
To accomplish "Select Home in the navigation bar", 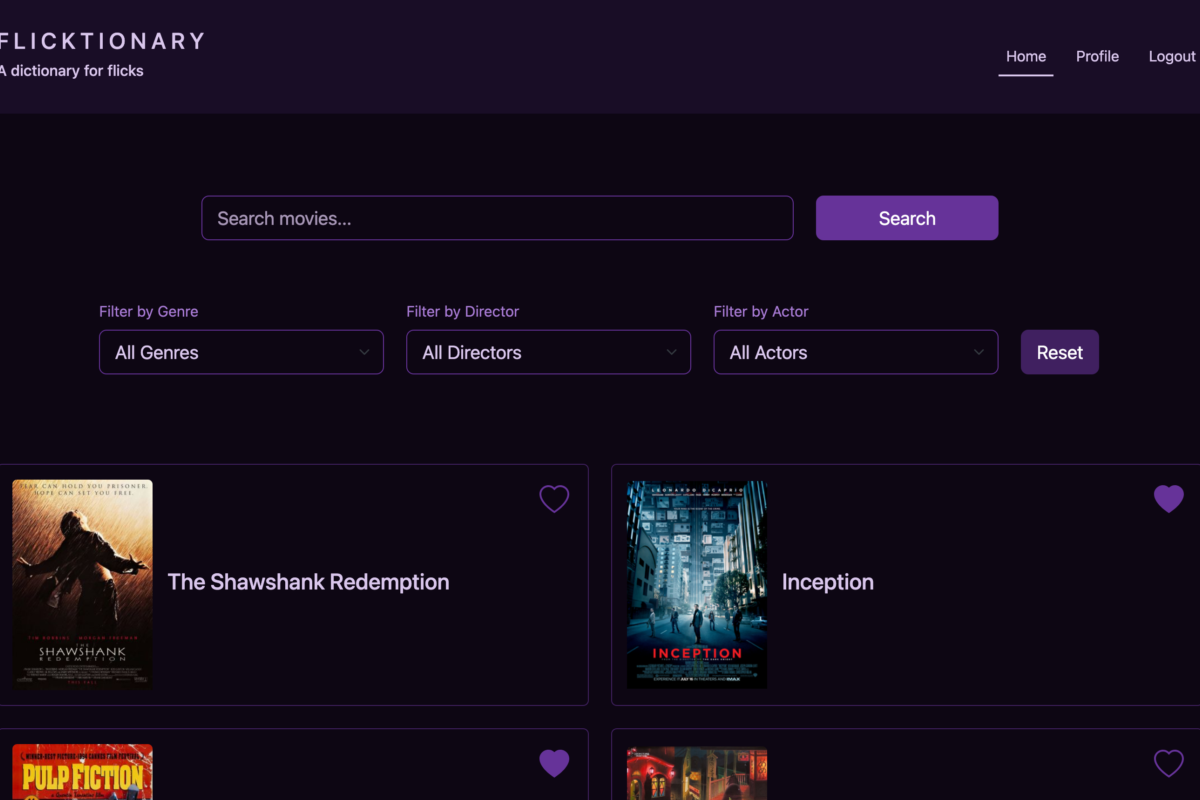I will 1026,57.
